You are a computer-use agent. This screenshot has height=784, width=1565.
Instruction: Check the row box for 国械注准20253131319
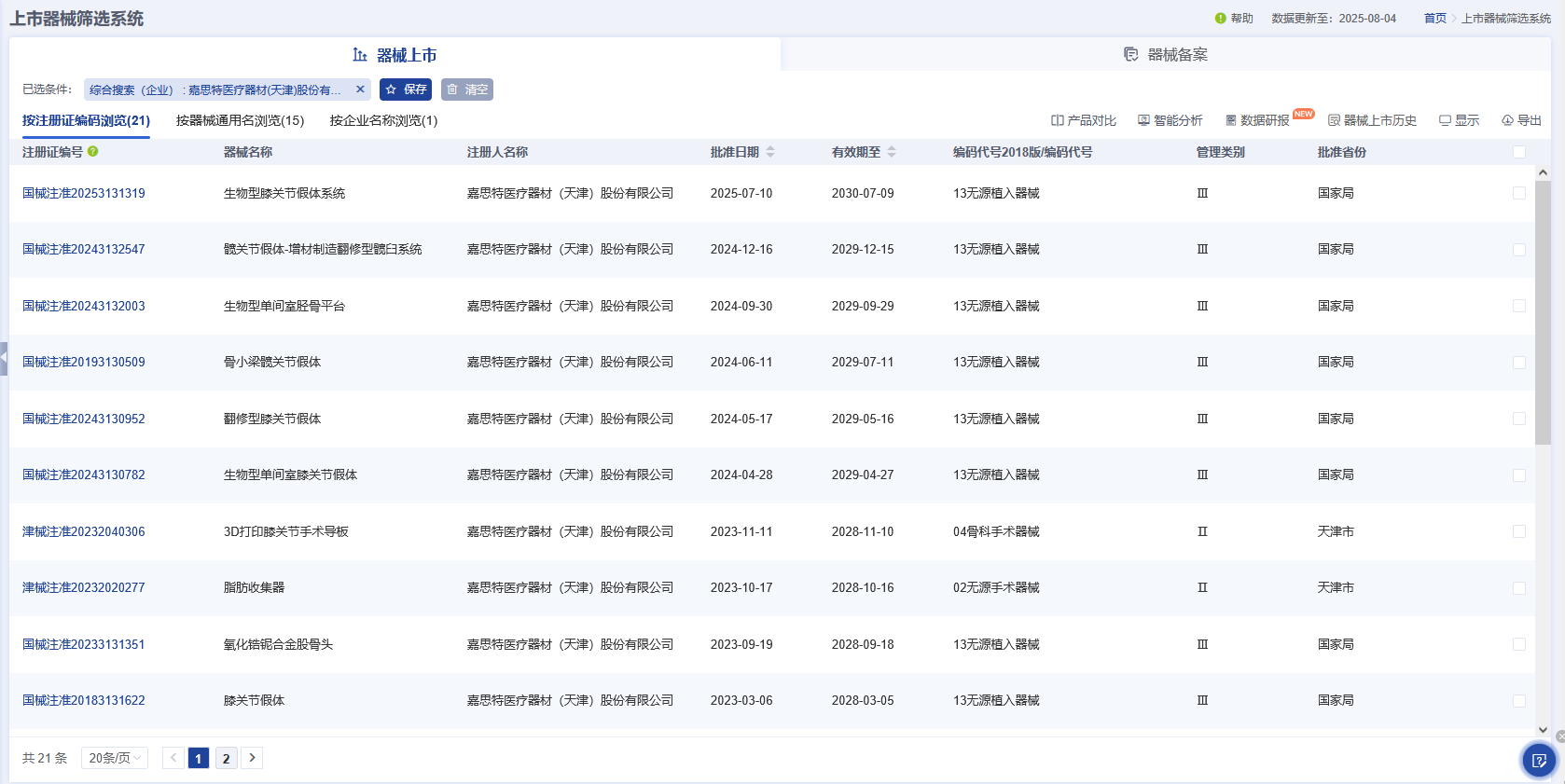pyautogui.click(x=1519, y=193)
